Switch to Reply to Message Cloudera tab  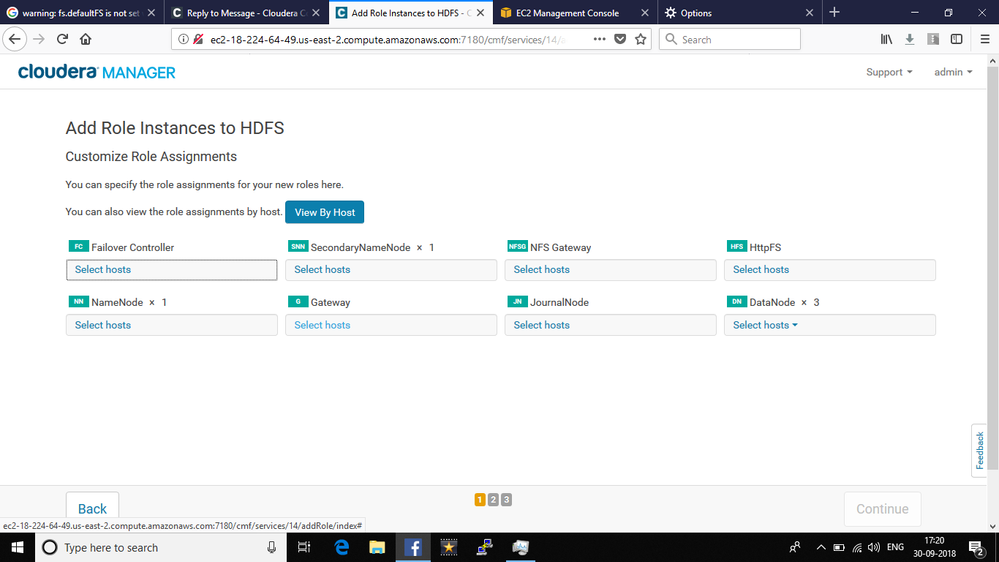246,13
